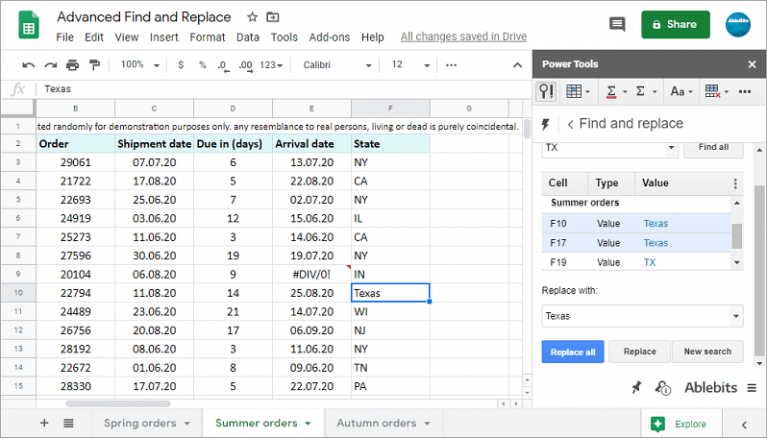Open the Edit menu

point(94,37)
